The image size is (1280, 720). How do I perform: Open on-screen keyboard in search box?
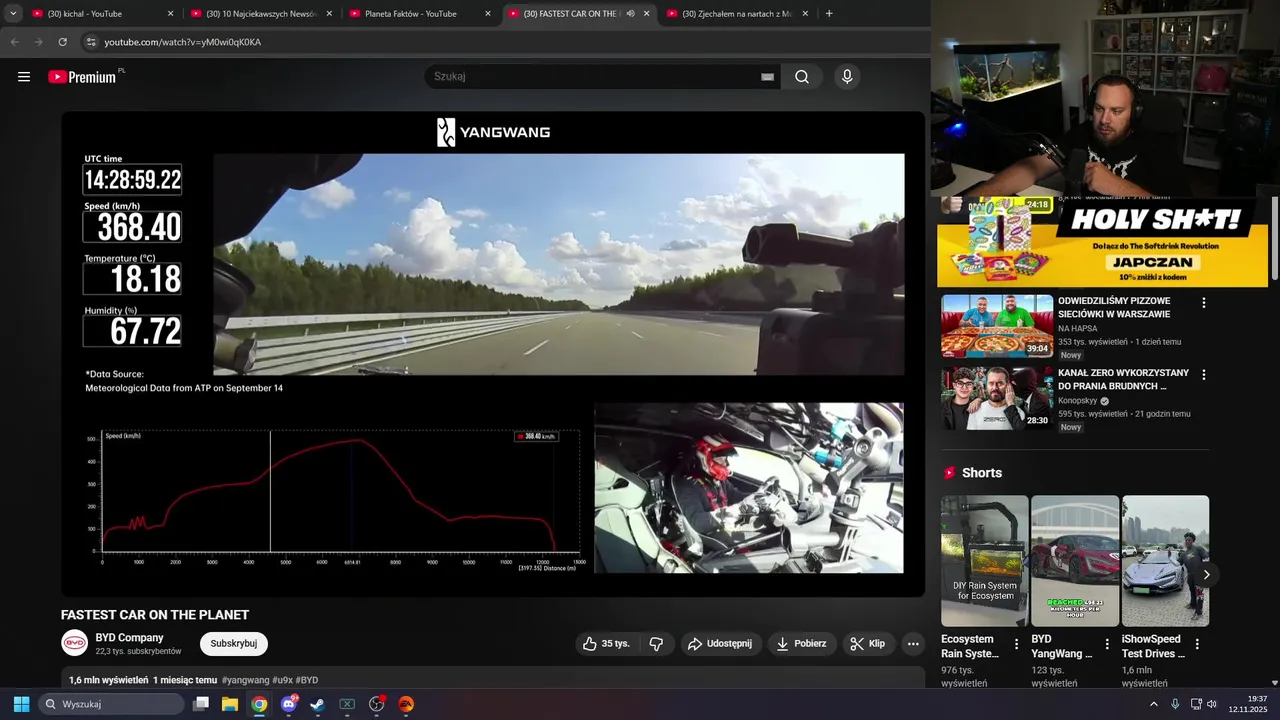(767, 77)
